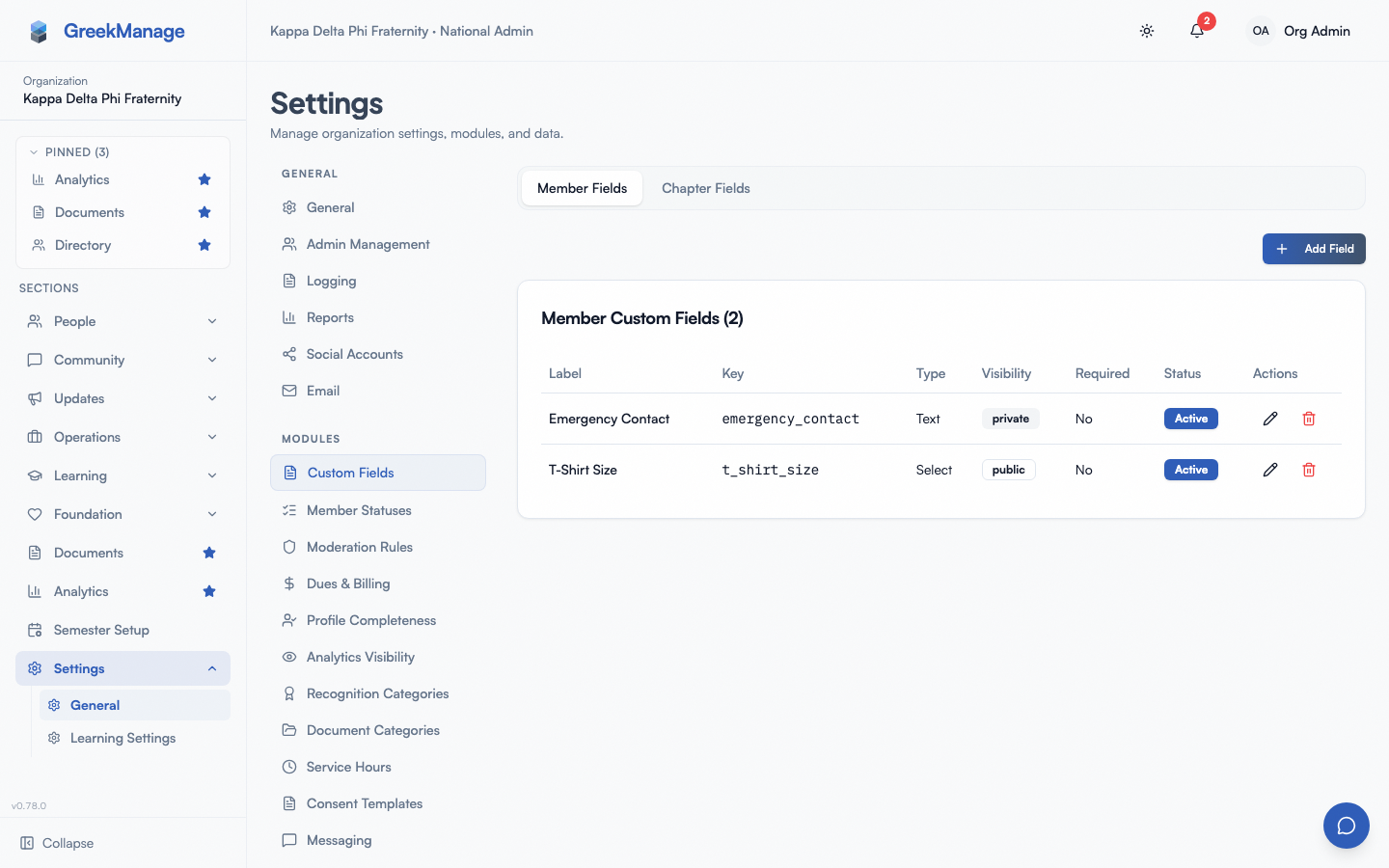Unpin Directory star in the Pinned list
Image resolution: width=1389 pixels, height=868 pixels.
[x=204, y=245]
